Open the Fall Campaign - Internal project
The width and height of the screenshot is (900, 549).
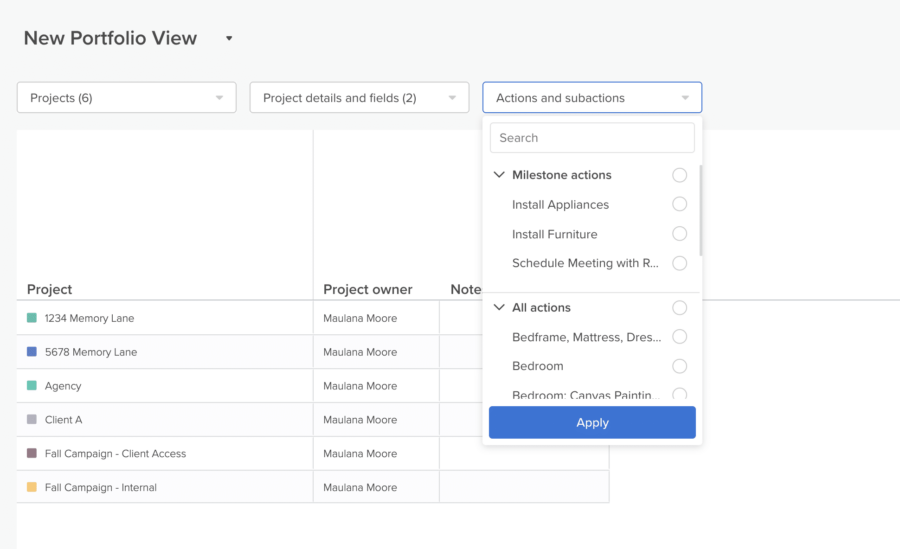pyautogui.click(x=100, y=488)
